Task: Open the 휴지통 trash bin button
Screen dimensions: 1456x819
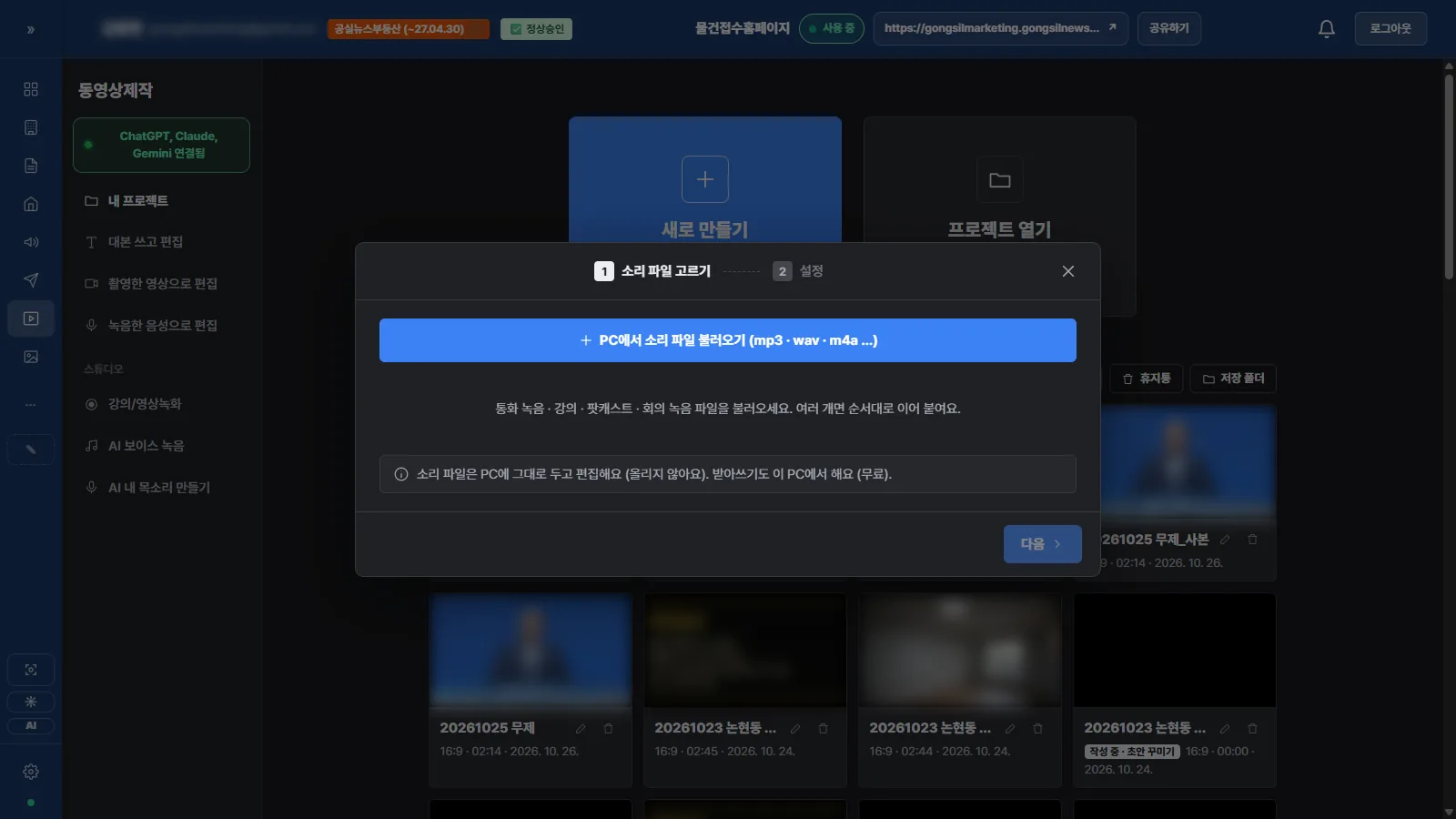Action: [x=1147, y=379]
